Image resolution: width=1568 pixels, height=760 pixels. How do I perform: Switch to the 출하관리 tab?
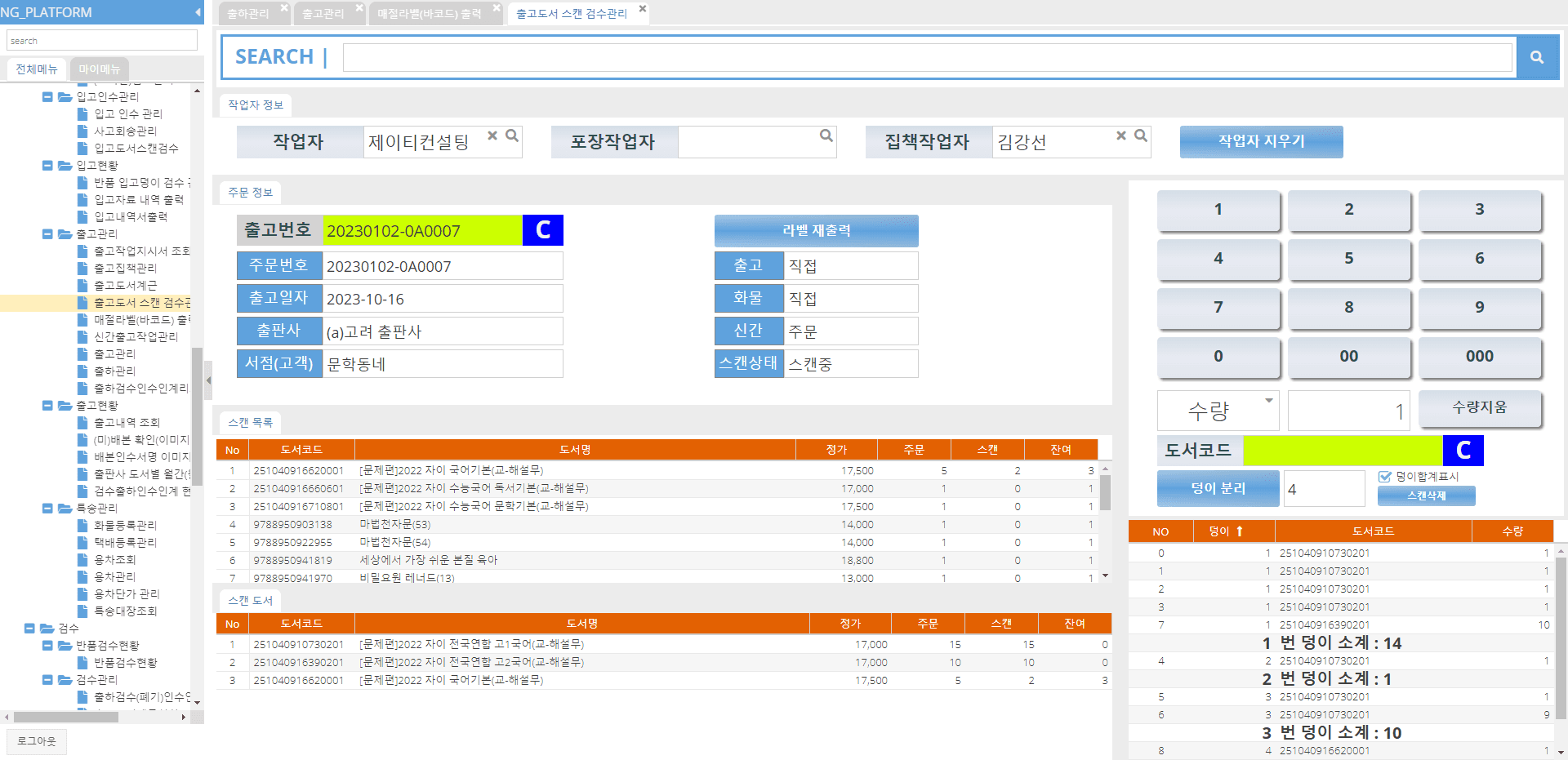(247, 14)
